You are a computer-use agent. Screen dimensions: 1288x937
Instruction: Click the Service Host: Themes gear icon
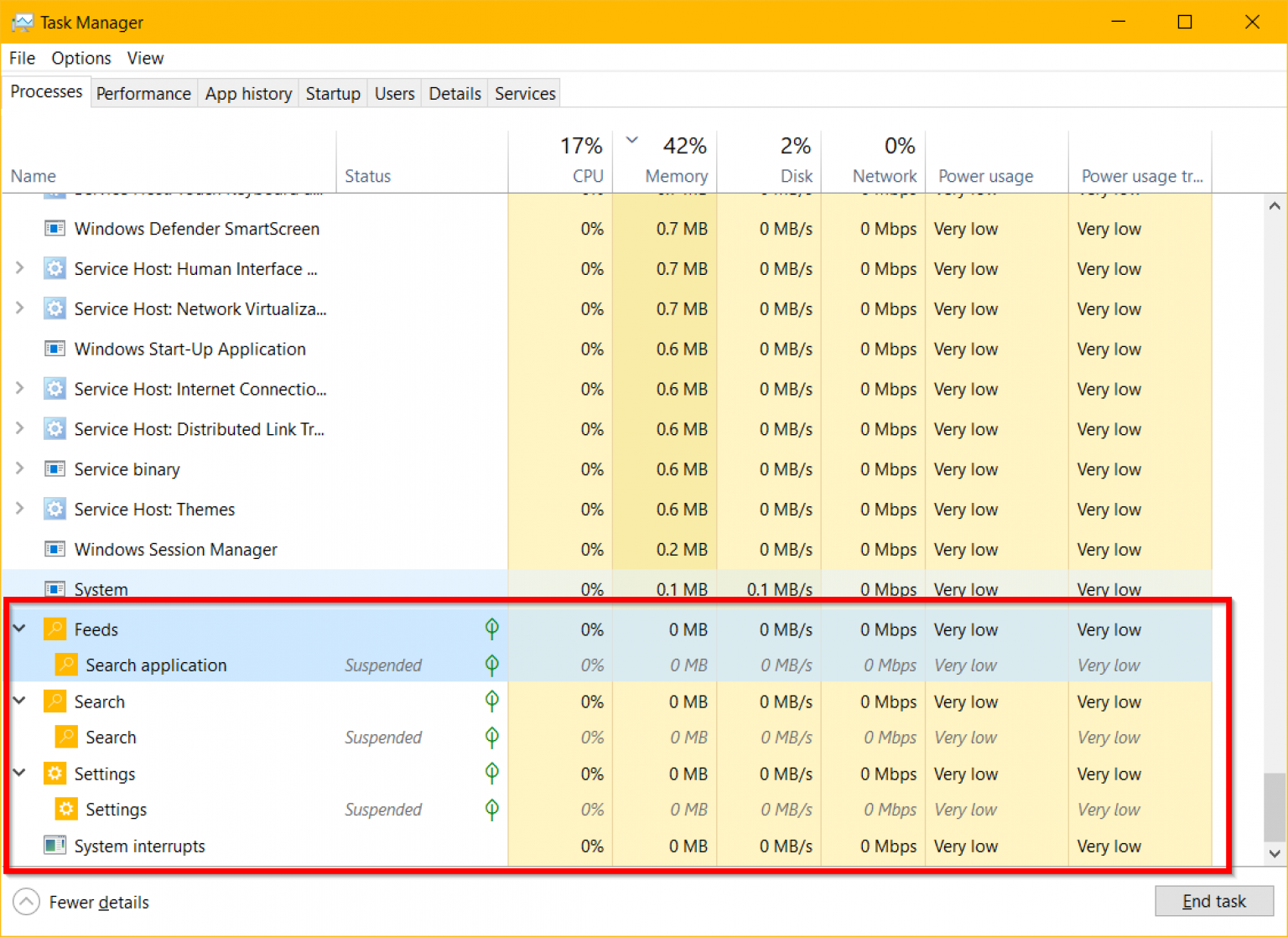55,510
